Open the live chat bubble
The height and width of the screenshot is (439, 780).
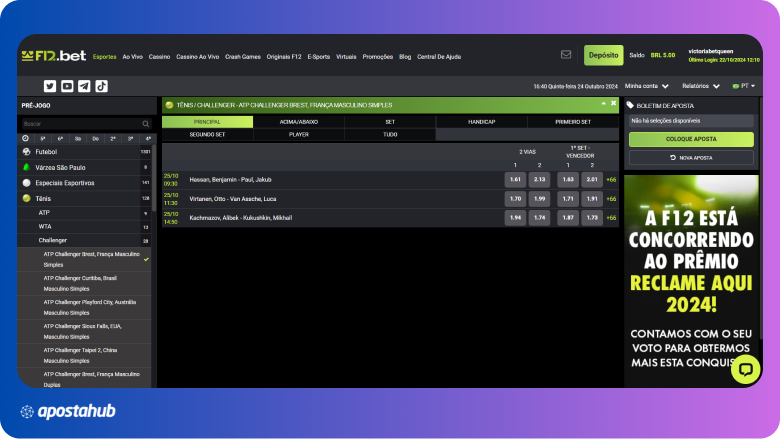(x=745, y=369)
